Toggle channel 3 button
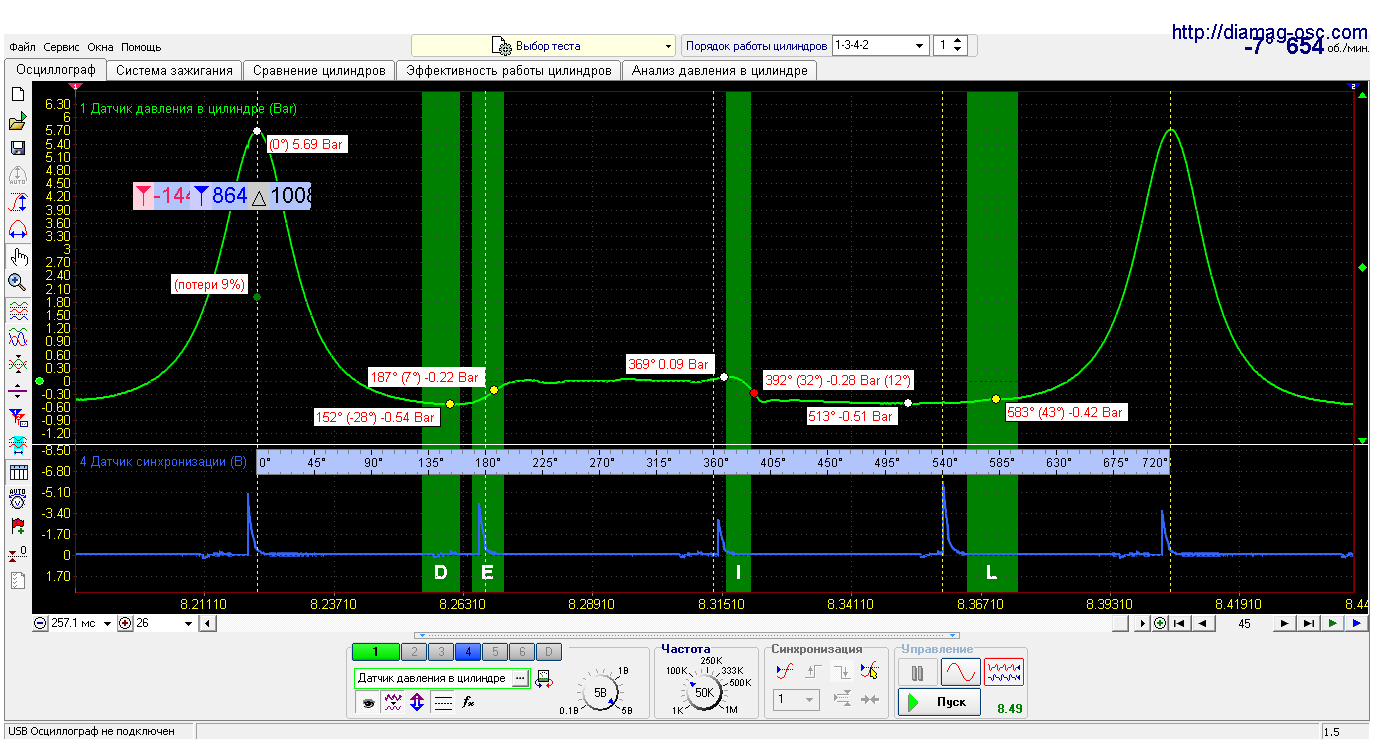This screenshot has width=1382, height=744. [x=439, y=652]
